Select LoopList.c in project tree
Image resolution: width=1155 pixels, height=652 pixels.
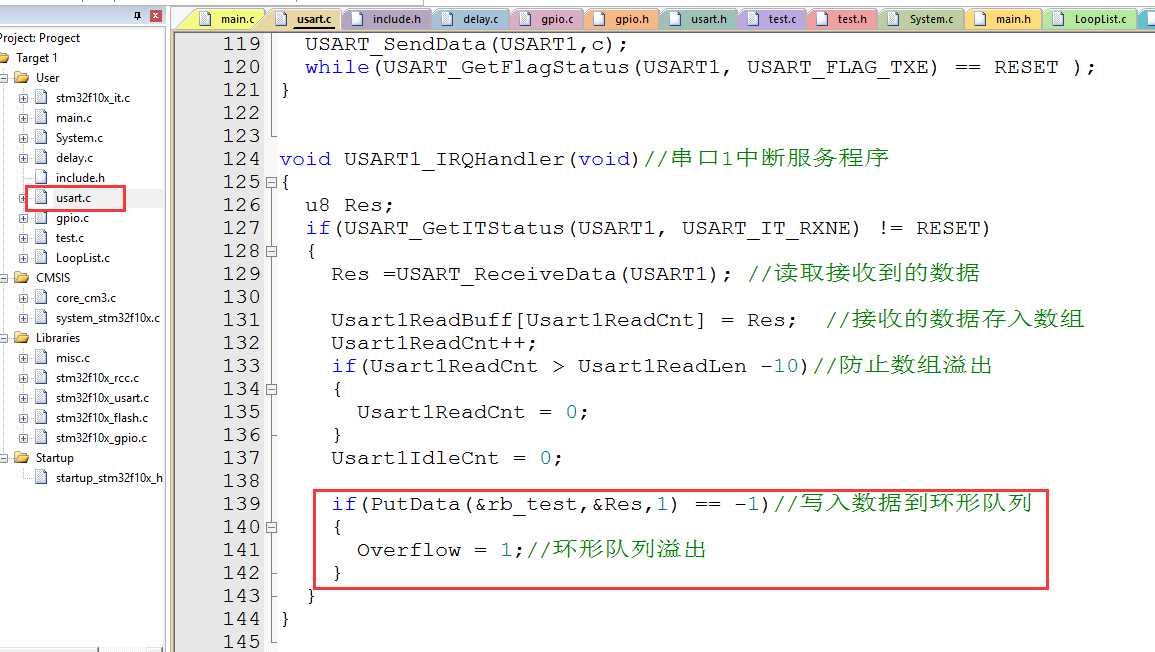[x=82, y=258]
